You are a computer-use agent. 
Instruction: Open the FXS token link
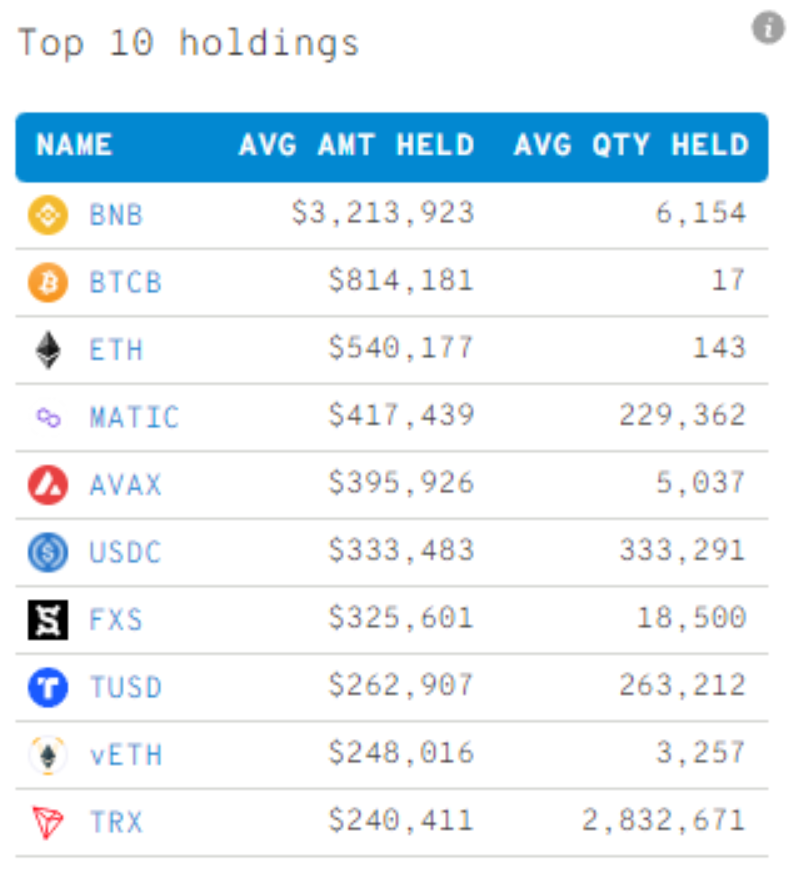(x=116, y=620)
